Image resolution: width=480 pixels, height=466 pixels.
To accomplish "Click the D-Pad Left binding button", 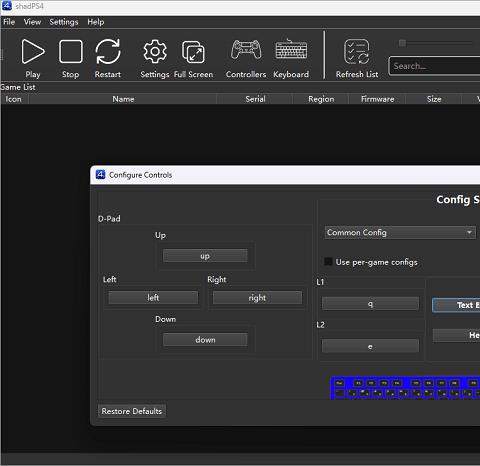I will pos(153,297).
